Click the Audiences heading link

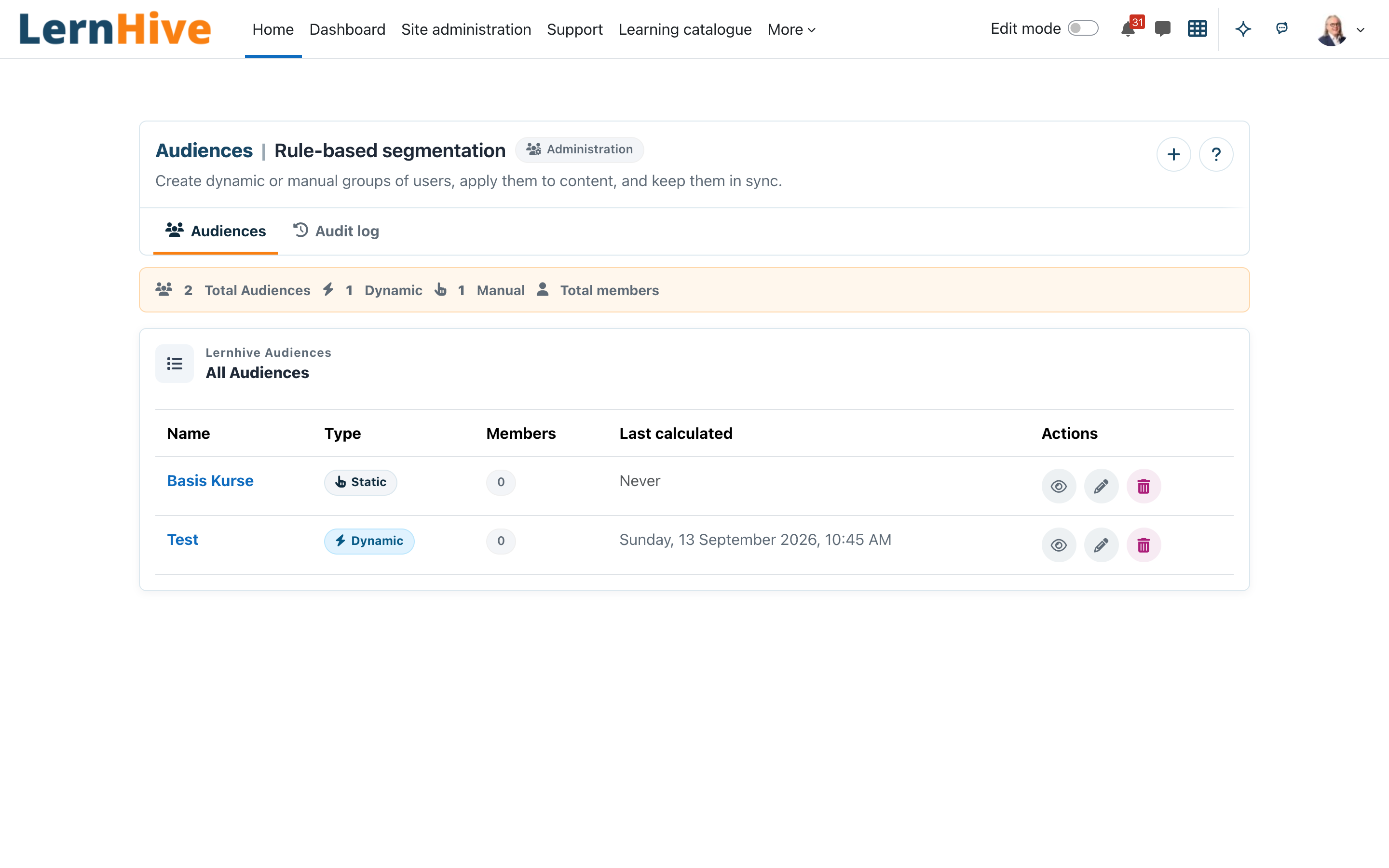204,150
